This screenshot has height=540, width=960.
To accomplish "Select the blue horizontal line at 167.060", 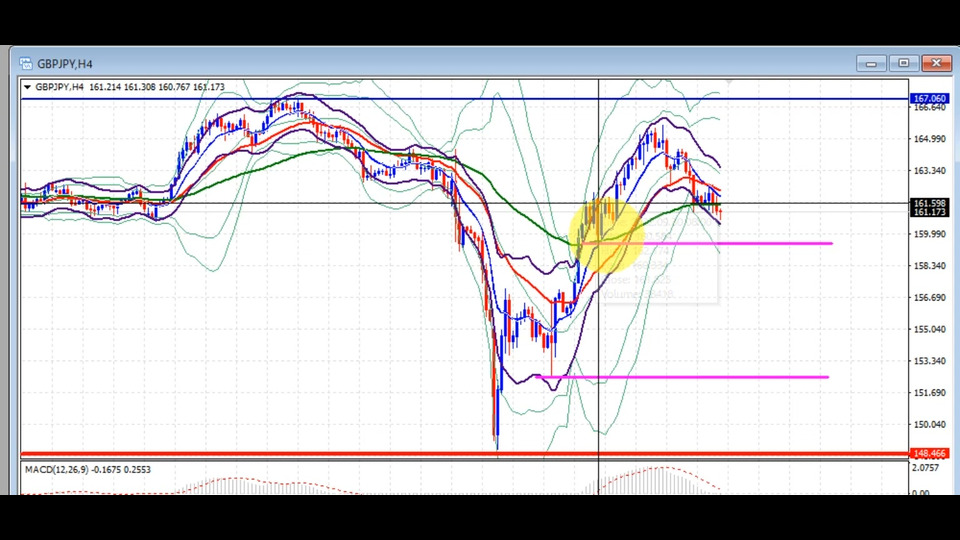I will tap(465, 99).
